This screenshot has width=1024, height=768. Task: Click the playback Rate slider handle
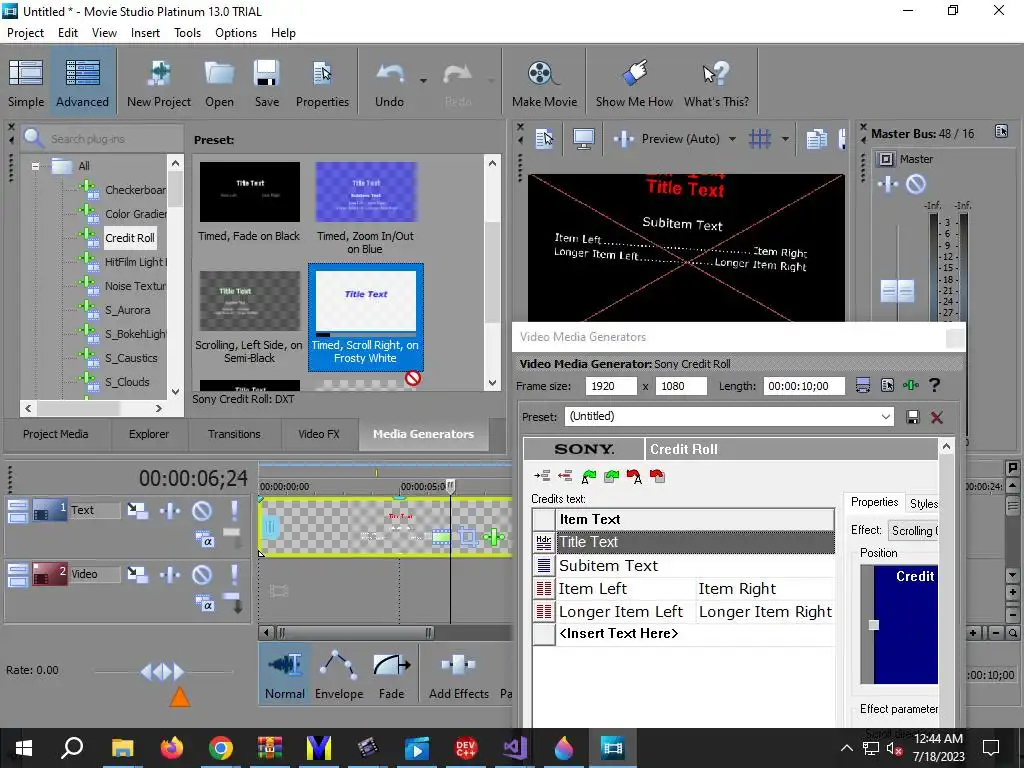coord(163,671)
